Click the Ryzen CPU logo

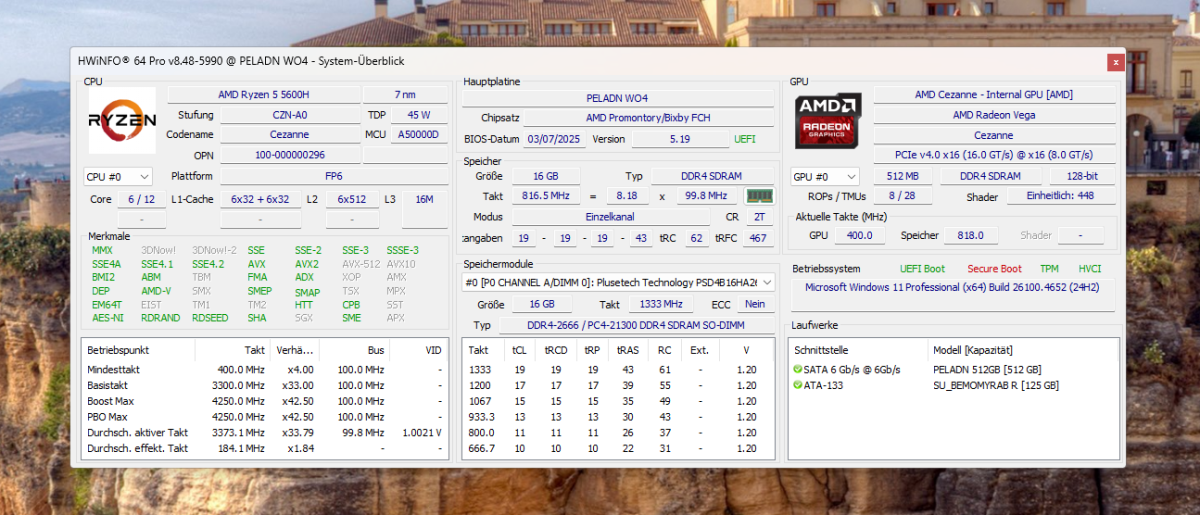[x=122, y=120]
